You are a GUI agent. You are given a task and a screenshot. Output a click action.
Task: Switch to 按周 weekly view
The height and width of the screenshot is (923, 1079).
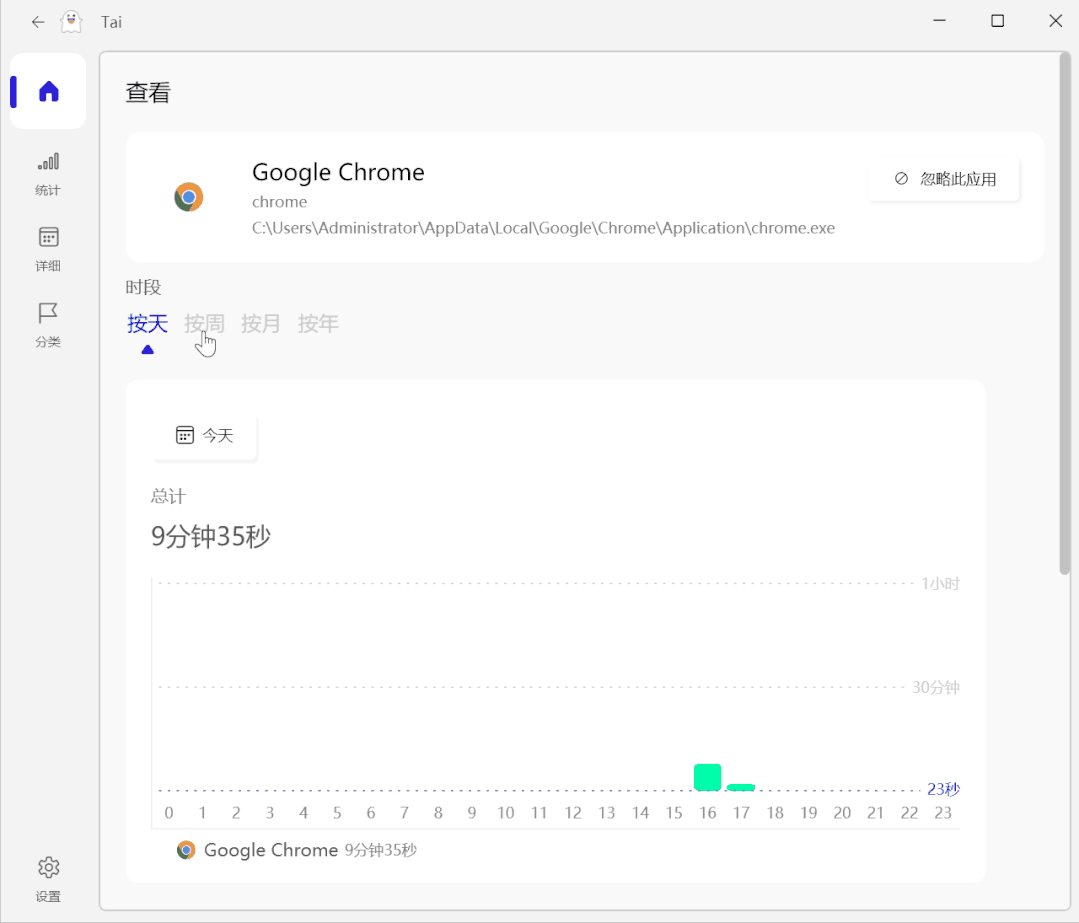coord(204,324)
